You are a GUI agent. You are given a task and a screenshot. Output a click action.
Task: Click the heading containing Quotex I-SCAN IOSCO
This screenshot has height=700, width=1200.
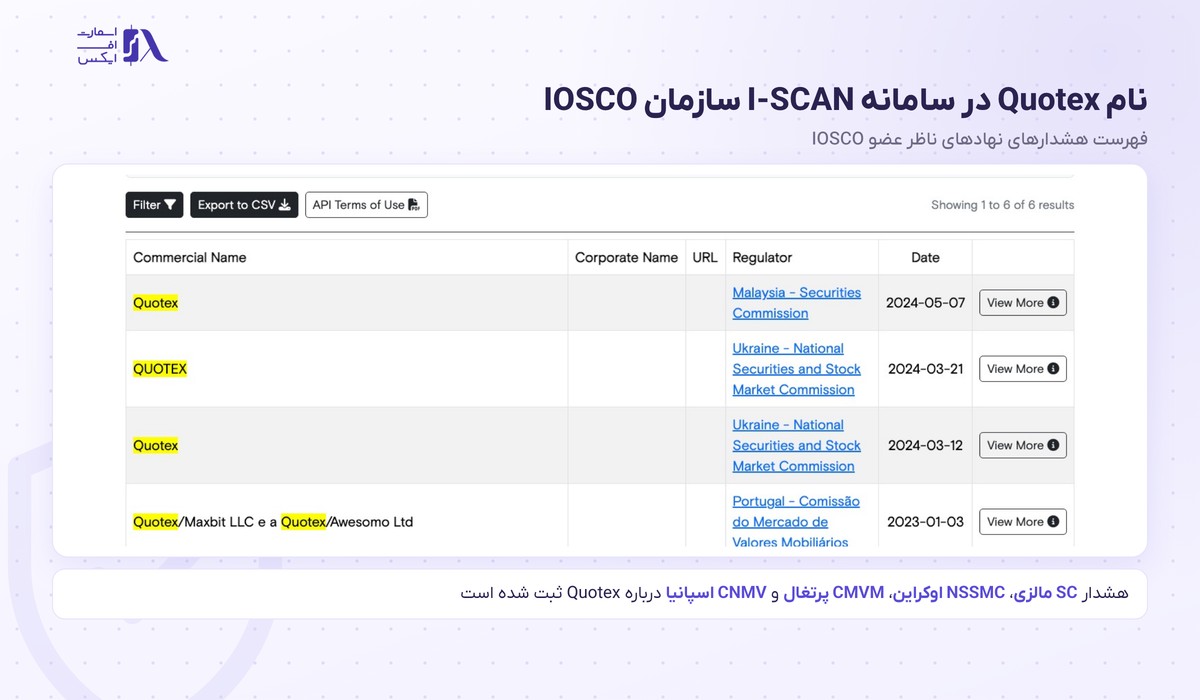coord(846,101)
